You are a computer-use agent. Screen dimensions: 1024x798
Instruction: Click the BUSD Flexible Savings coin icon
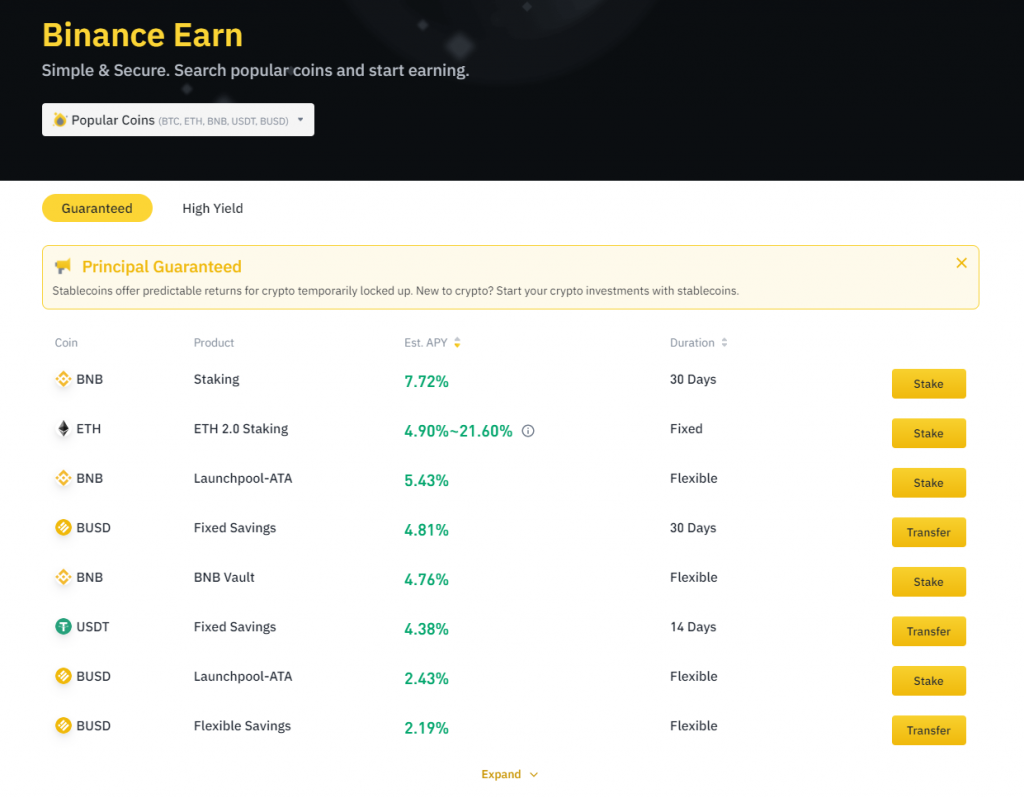(64, 726)
